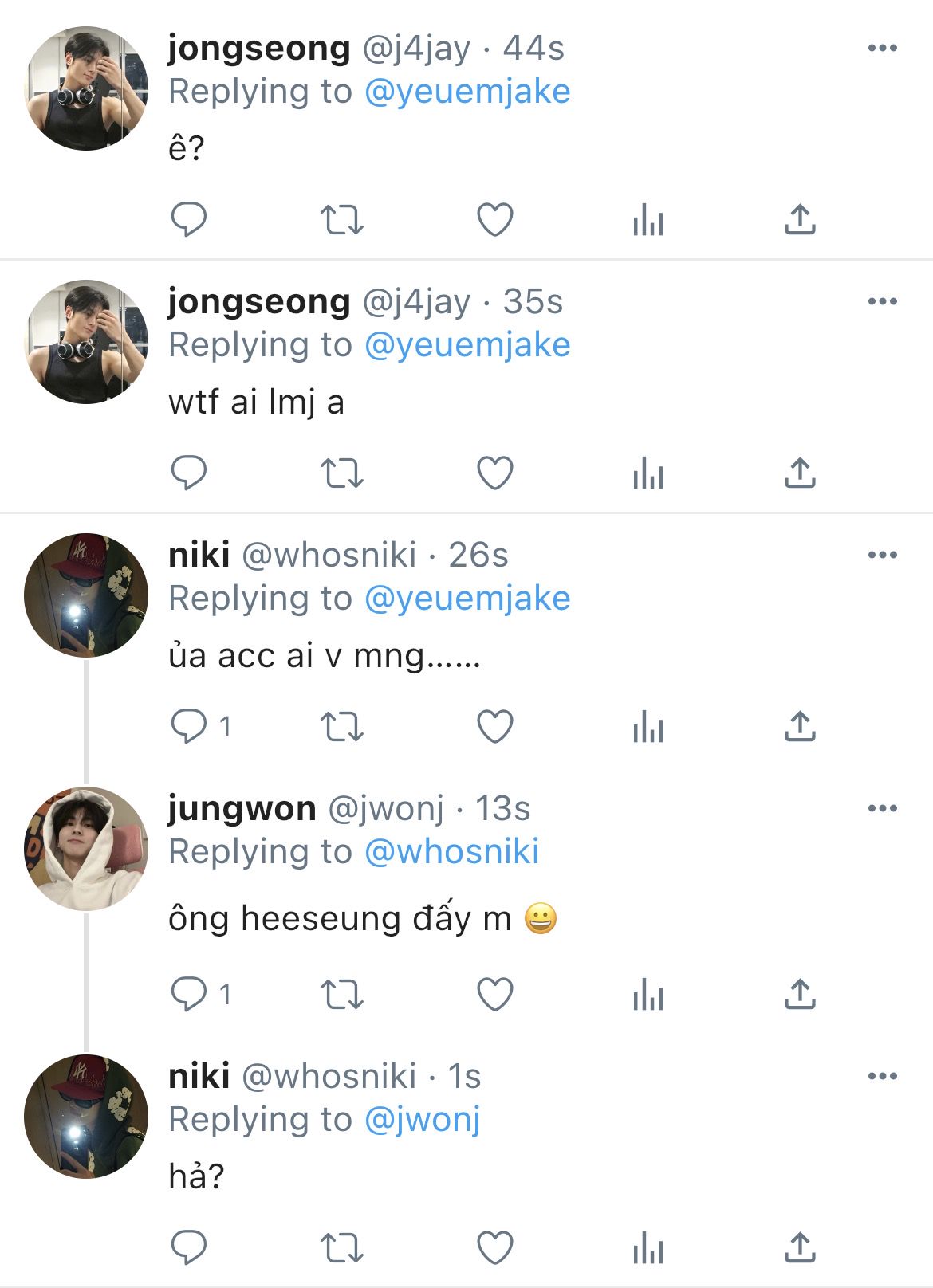This screenshot has width=933, height=1288.
Task: Open @yeuemjake mention in niki's reply
Action: pyautogui.click(x=467, y=599)
